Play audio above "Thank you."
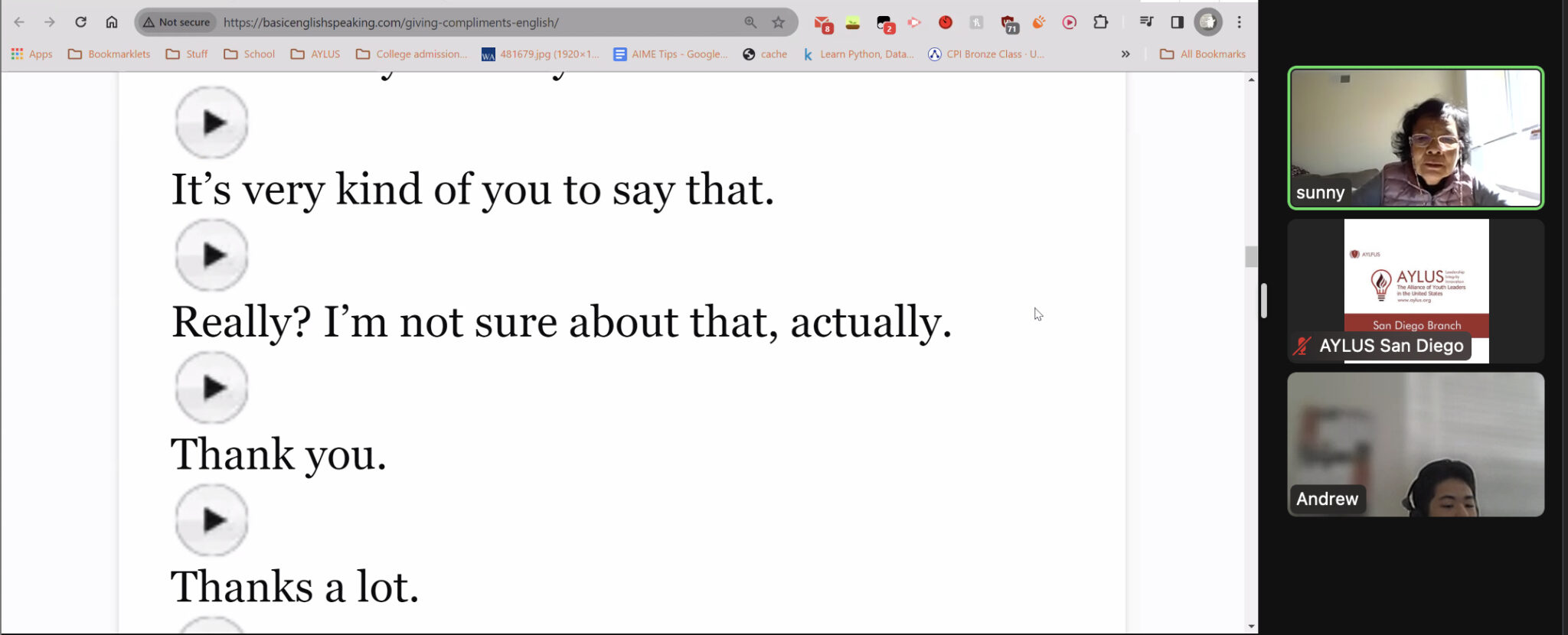 click(211, 388)
